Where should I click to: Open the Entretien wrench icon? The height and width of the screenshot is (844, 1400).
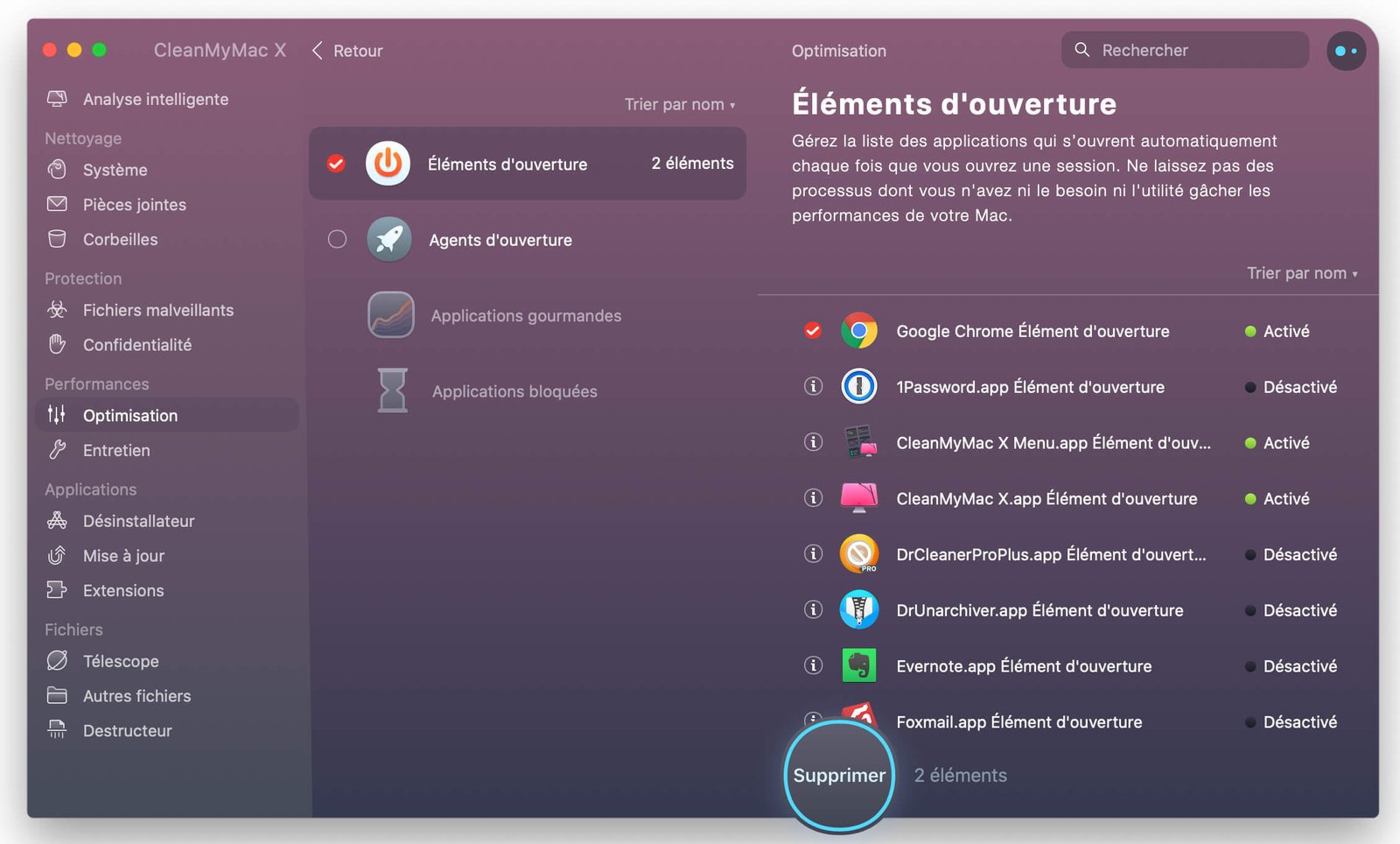pyautogui.click(x=57, y=450)
